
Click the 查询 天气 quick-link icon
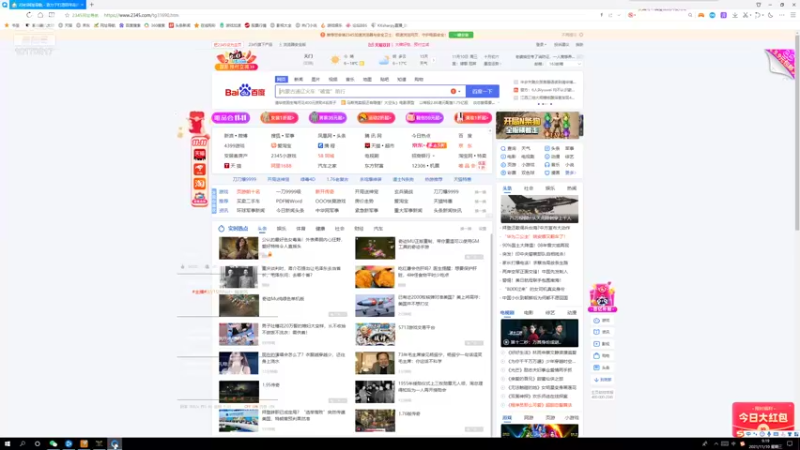pyautogui.click(x=503, y=148)
